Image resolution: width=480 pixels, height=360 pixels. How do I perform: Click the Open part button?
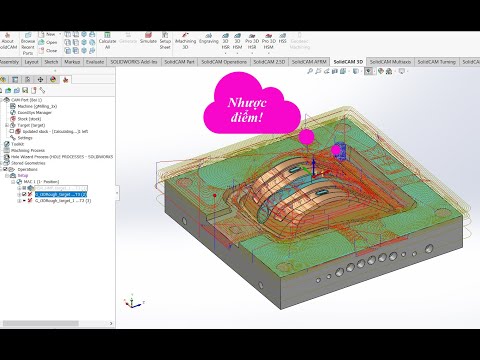[48, 42]
